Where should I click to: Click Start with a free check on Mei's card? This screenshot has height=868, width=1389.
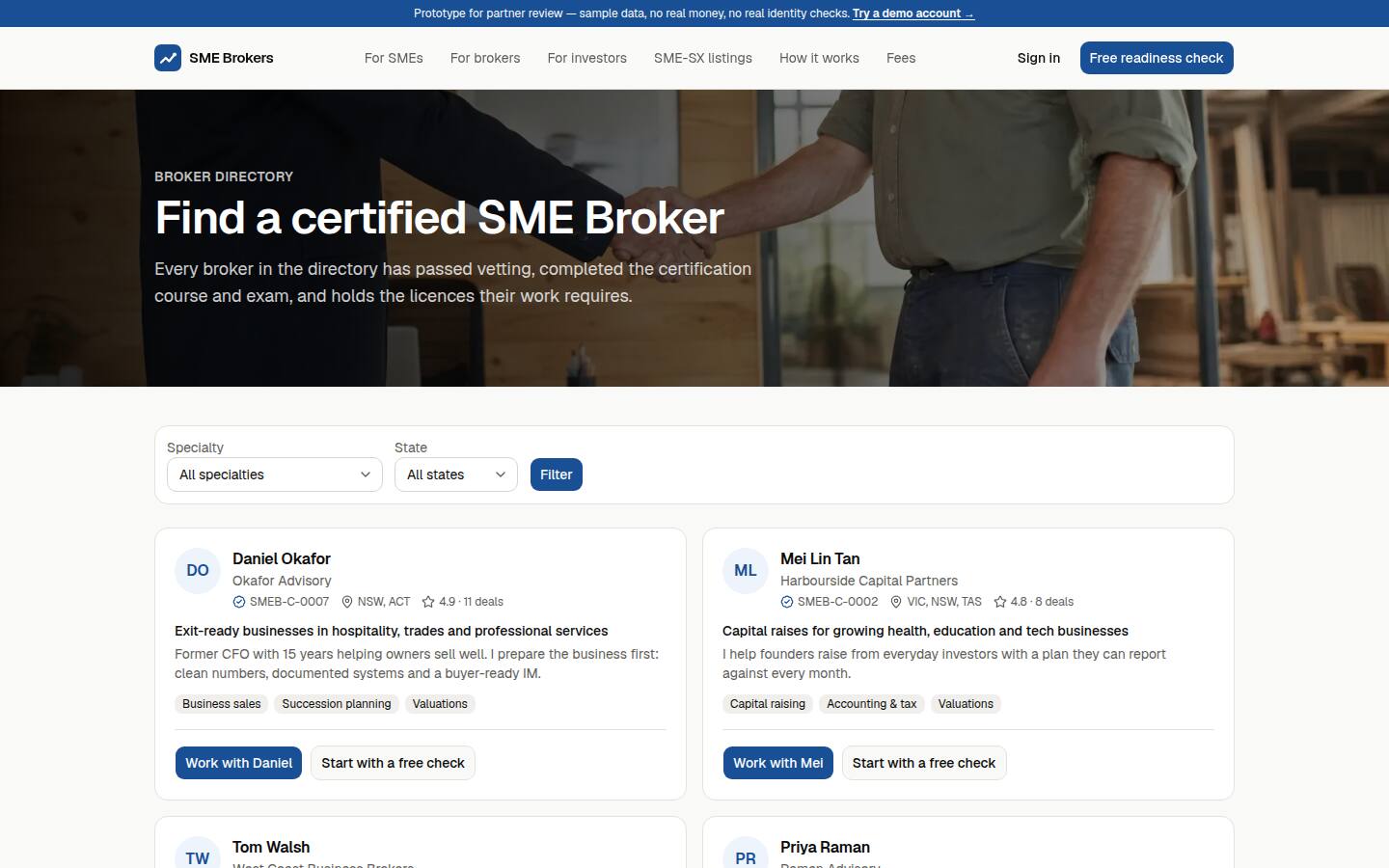point(924,763)
